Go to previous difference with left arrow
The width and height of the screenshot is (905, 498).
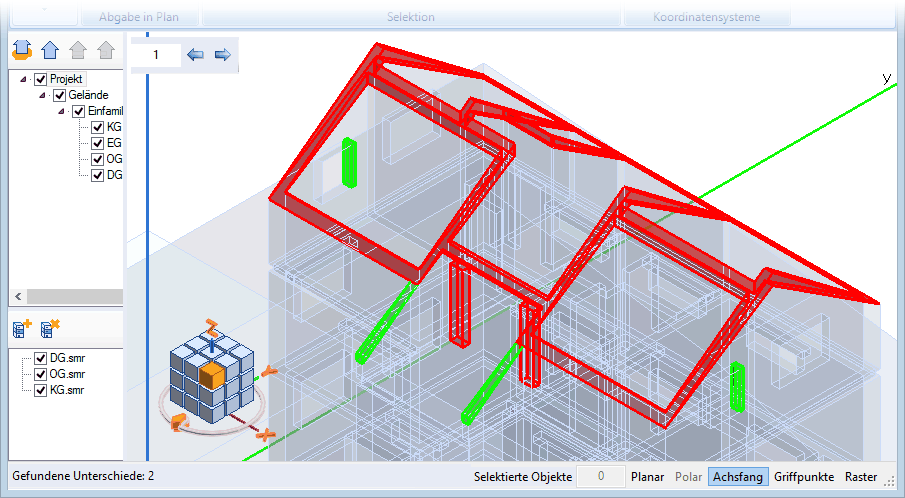tap(196, 55)
